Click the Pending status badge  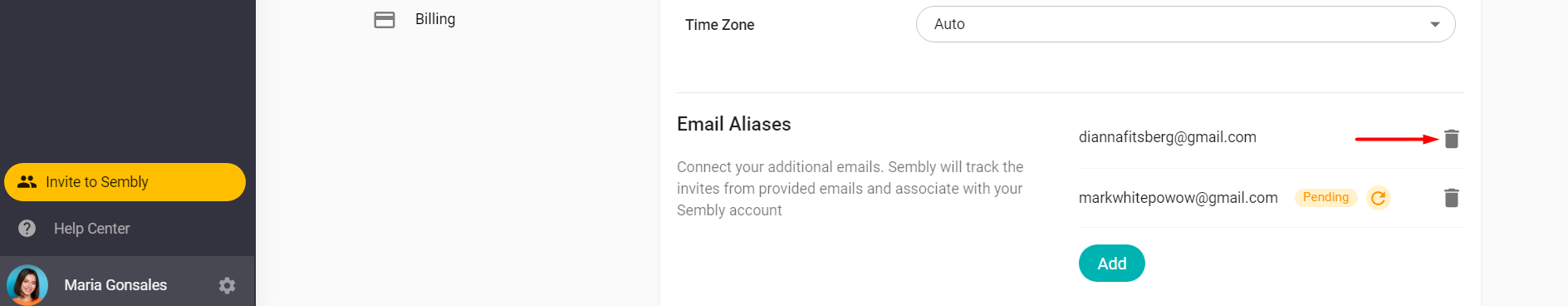(x=1325, y=197)
